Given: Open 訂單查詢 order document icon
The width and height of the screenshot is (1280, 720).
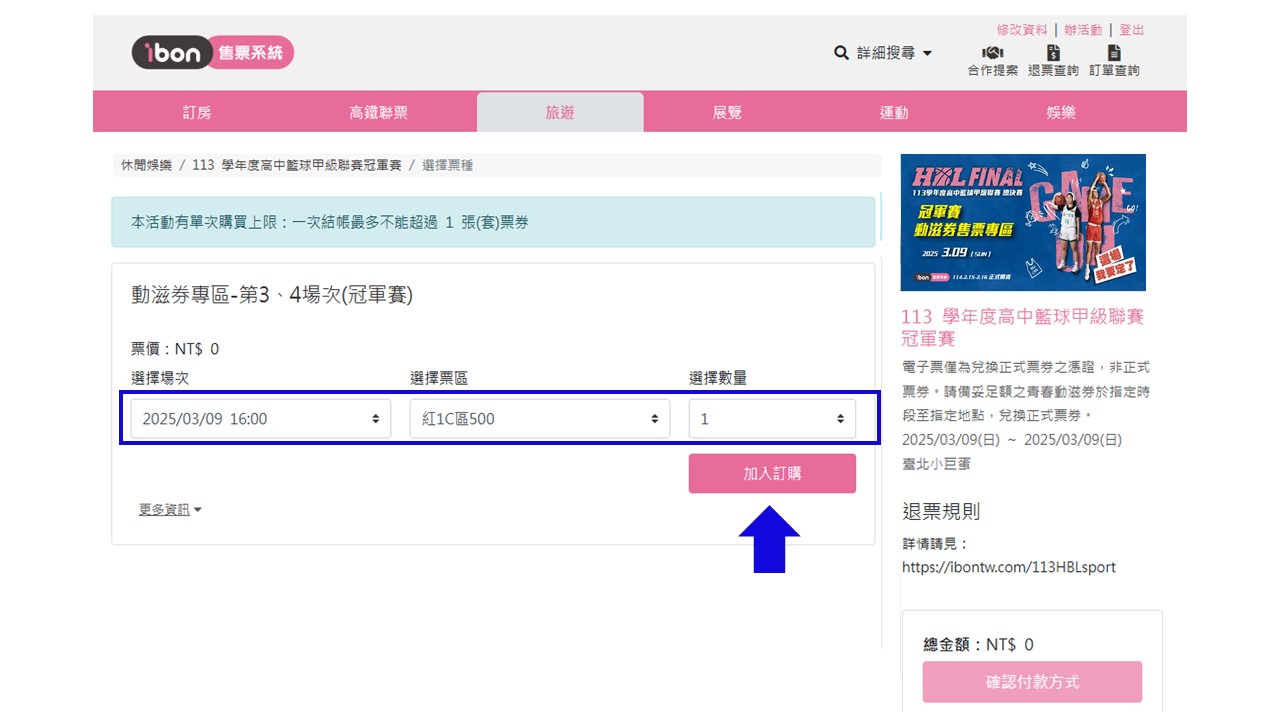Looking at the screenshot, I should (x=1114, y=54).
